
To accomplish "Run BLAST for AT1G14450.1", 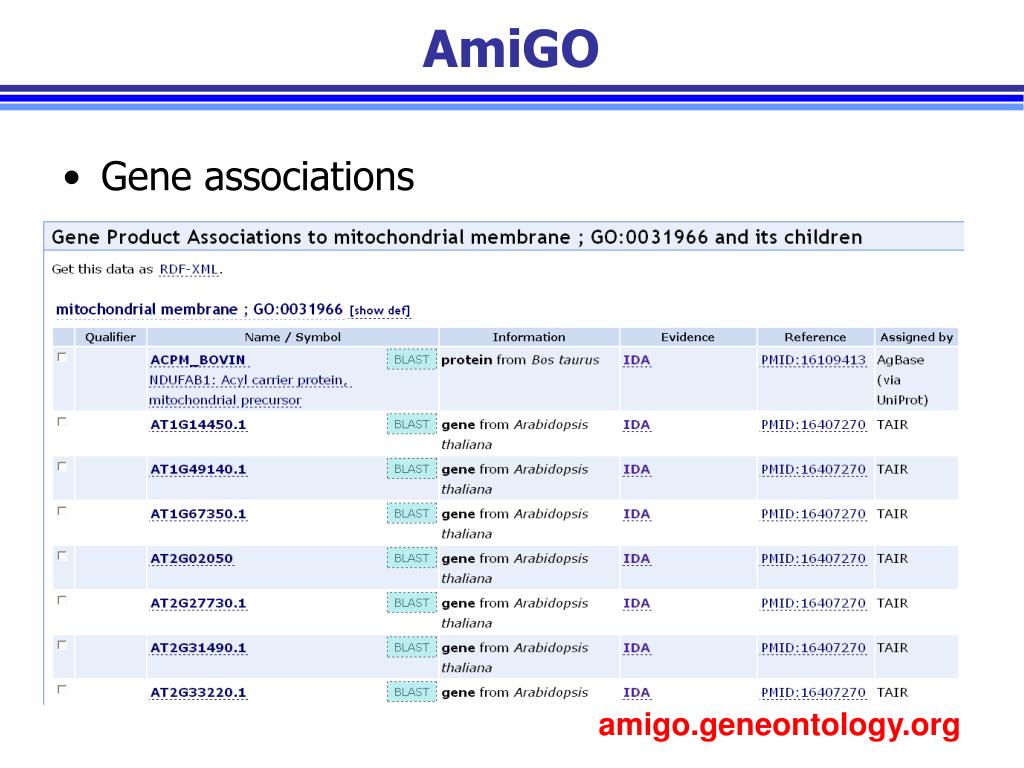I will pos(411,424).
